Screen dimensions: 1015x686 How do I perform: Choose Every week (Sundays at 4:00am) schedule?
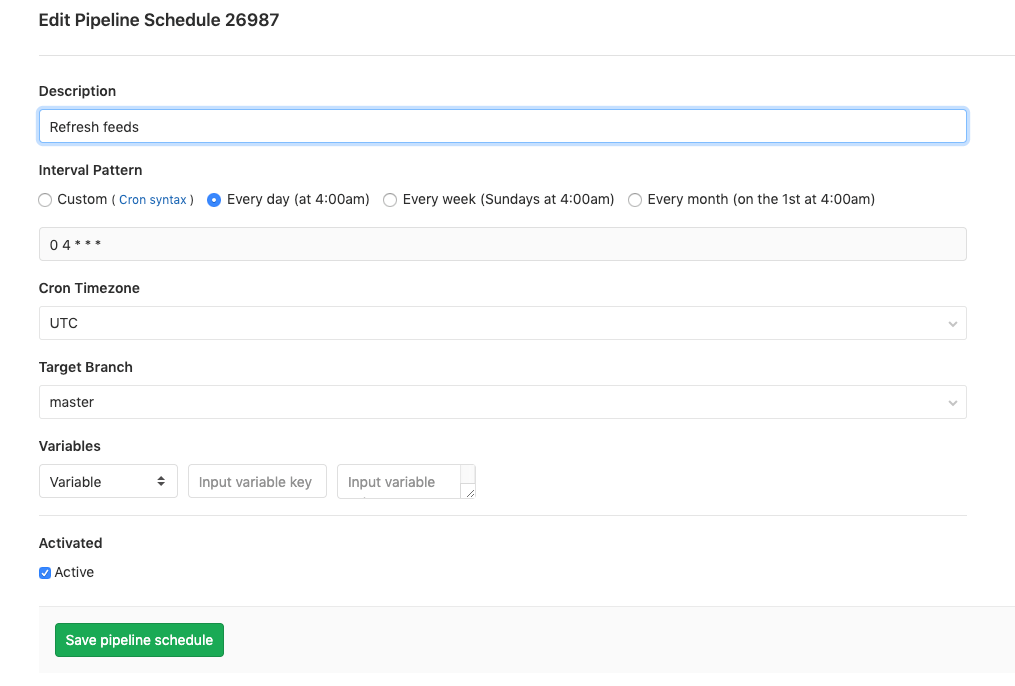[x=390, y=200]
